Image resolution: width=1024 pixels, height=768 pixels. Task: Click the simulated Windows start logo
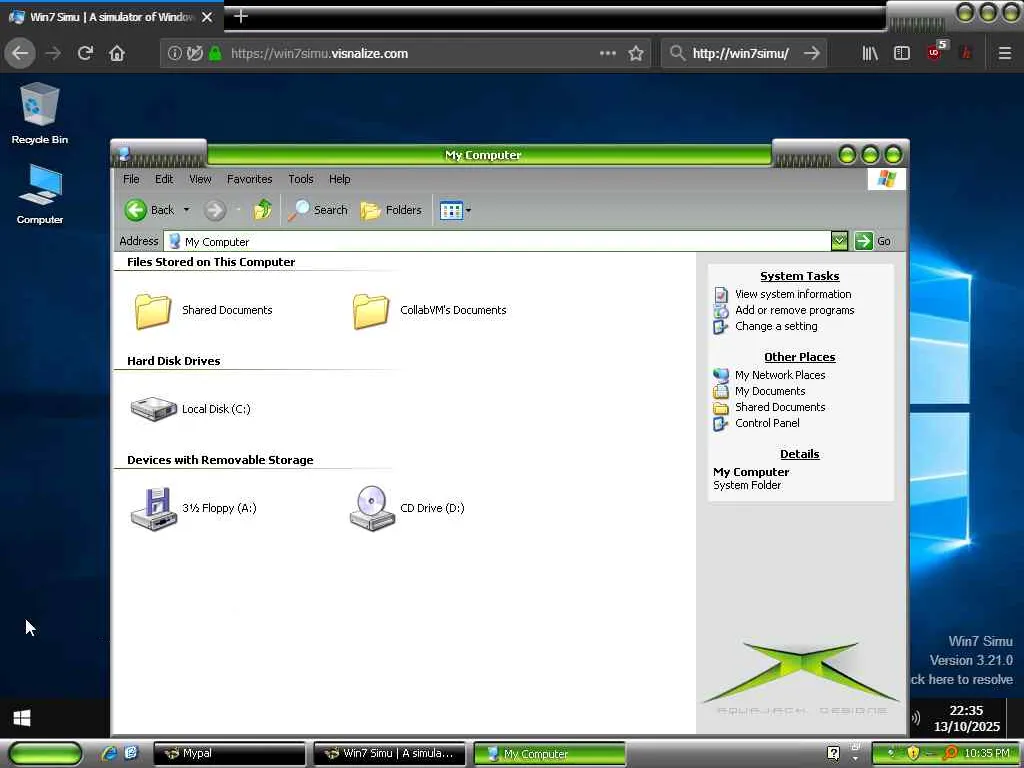[x=22, y=718]
